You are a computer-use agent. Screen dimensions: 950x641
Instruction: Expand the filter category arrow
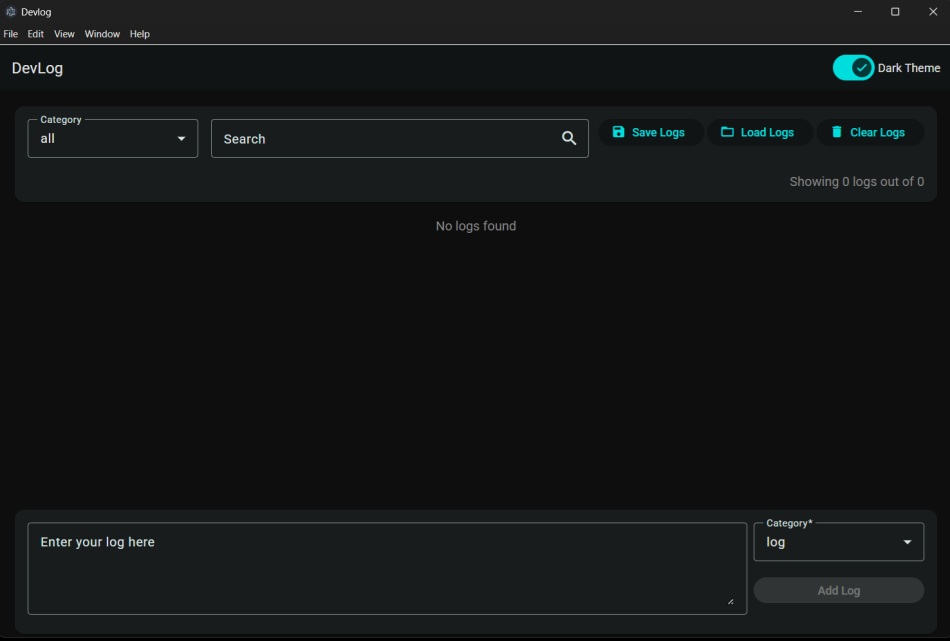[x=181, y=138]
